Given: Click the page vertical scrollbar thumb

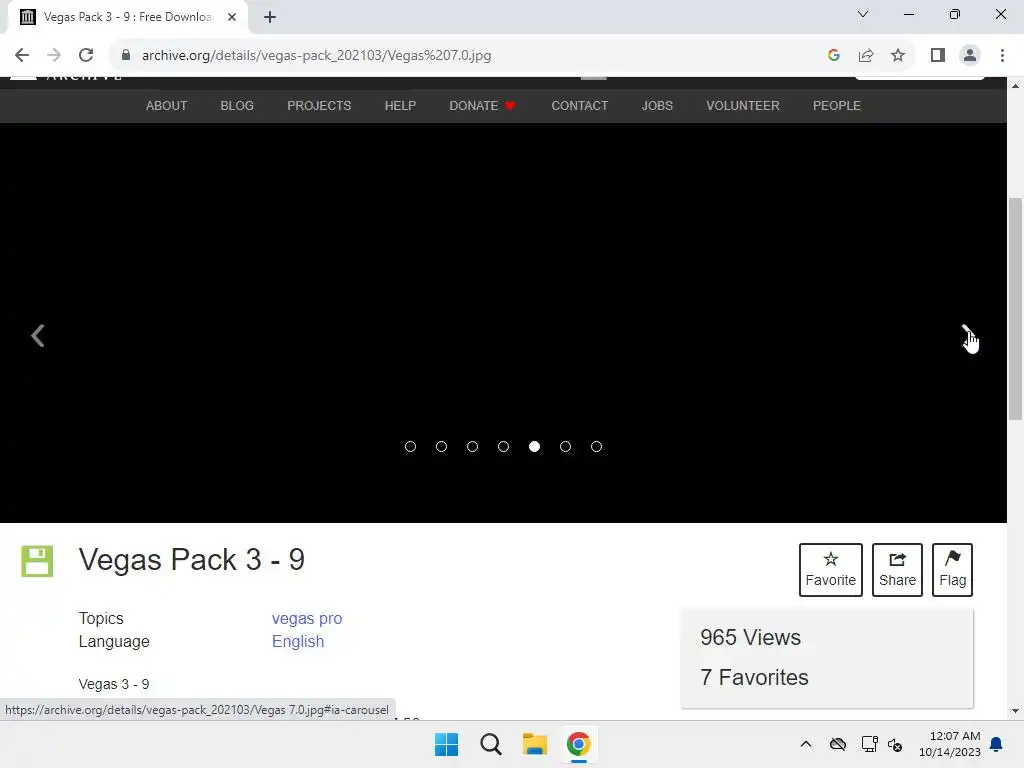Looking at the screenshot, I should tap(1015, 309).
